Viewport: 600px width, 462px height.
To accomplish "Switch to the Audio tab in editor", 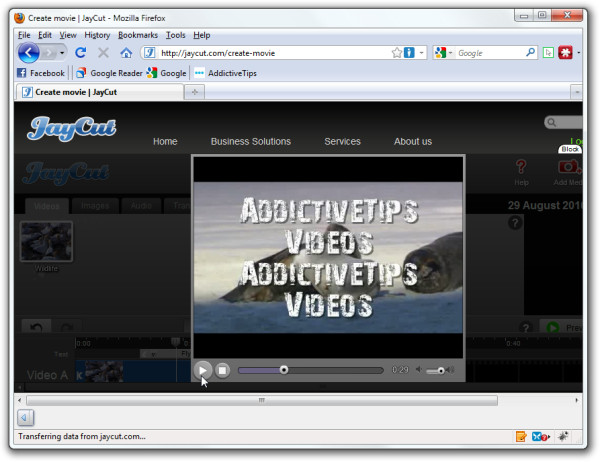I will tap(141, 206).
